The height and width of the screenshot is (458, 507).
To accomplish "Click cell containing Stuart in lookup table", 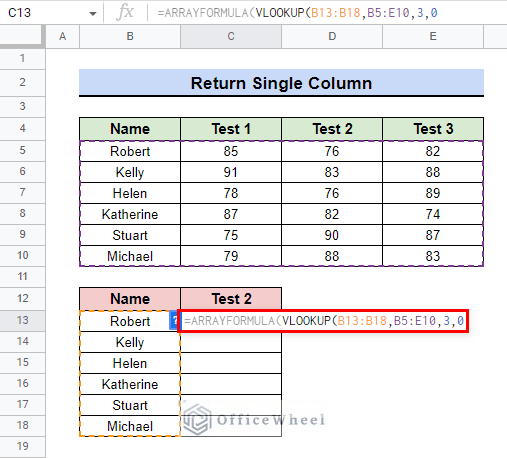I will point(130,405).
